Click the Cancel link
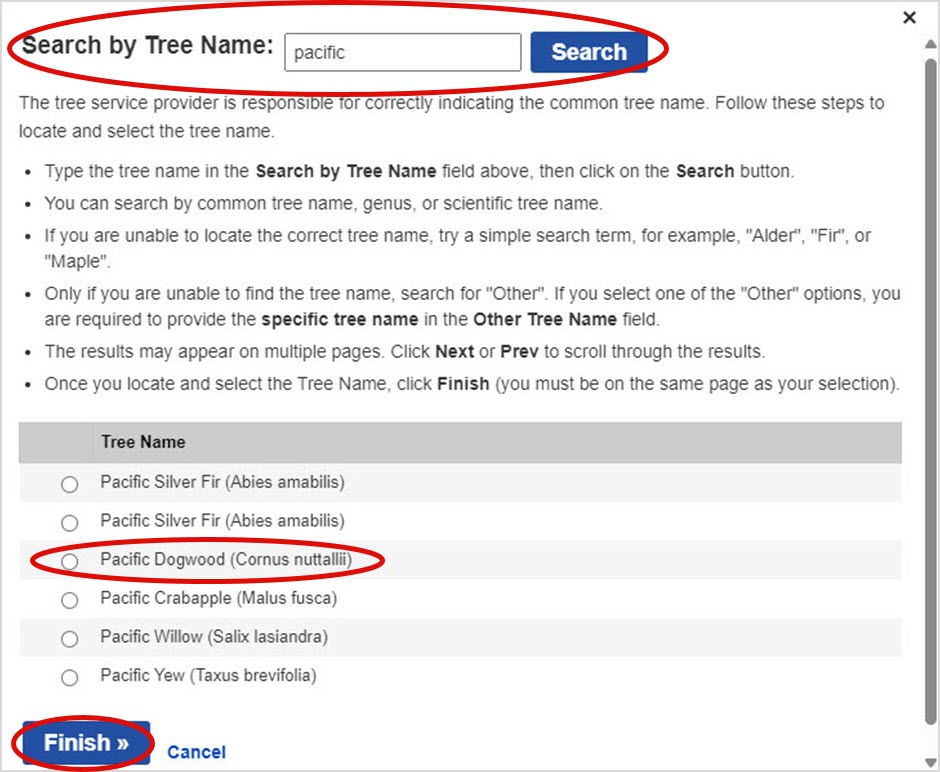940x772 pixels. 196,752
